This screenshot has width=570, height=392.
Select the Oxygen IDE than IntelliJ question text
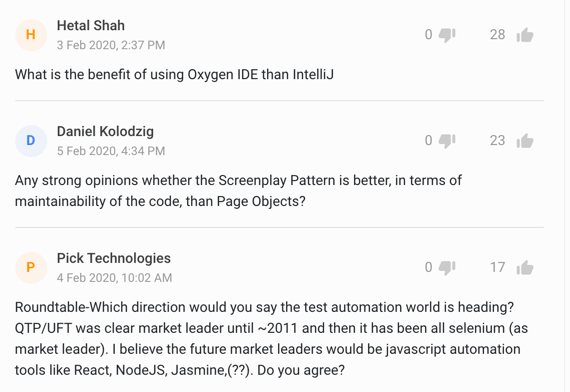(174, 75)
